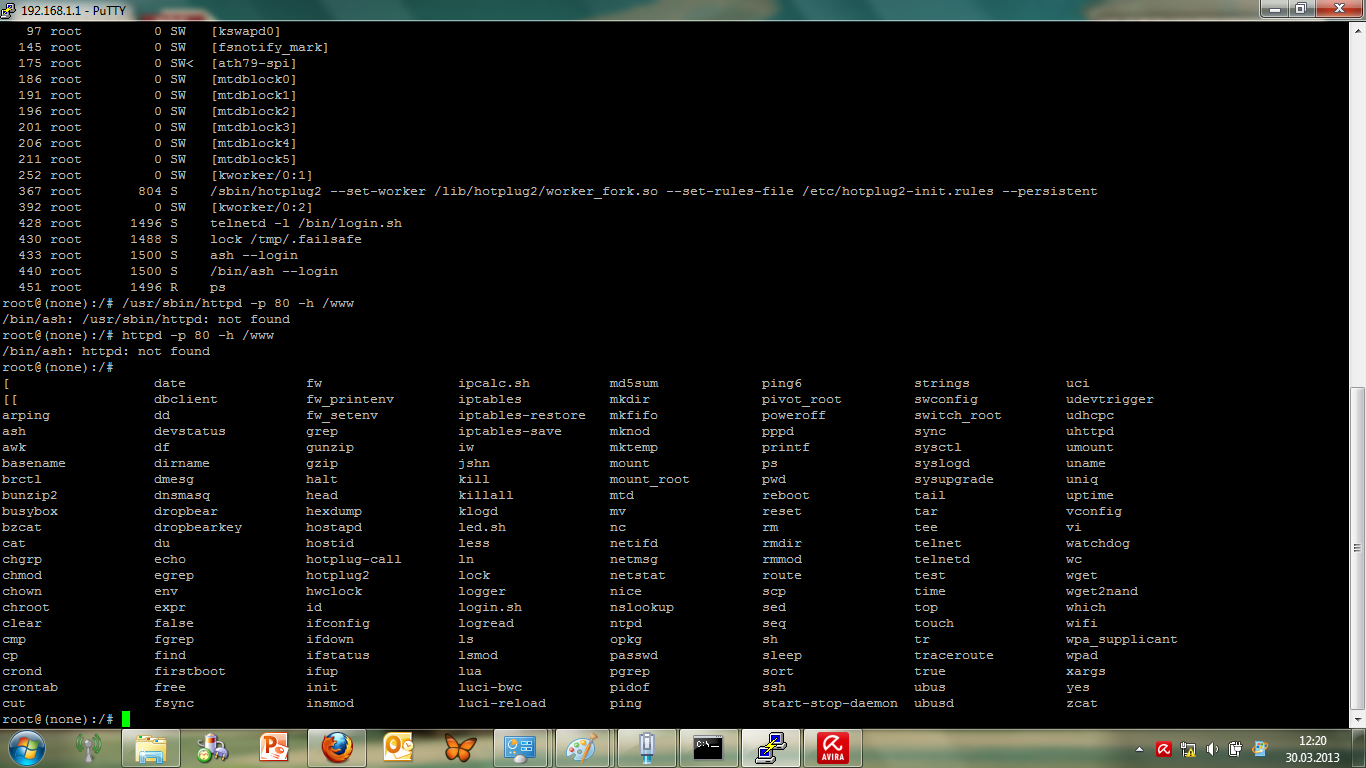Click the wireless antenna taskbar icon
The image size is (1366, 768).
tap(89, 748)
